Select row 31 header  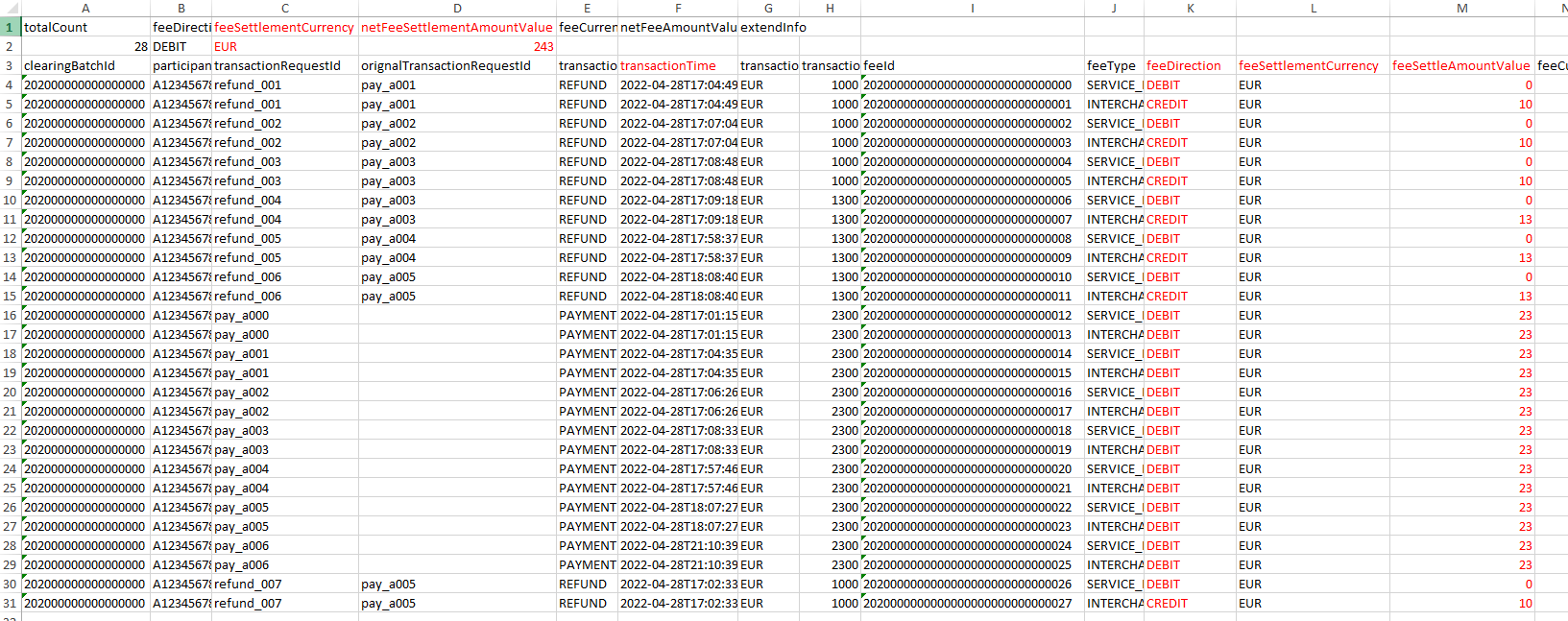10,603
